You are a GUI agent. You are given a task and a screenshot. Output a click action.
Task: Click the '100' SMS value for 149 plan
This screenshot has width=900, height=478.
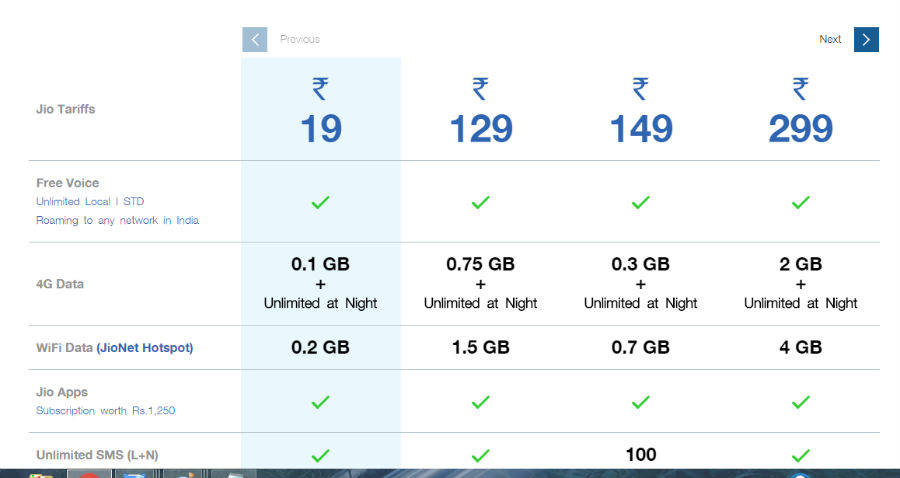(640, 455)
